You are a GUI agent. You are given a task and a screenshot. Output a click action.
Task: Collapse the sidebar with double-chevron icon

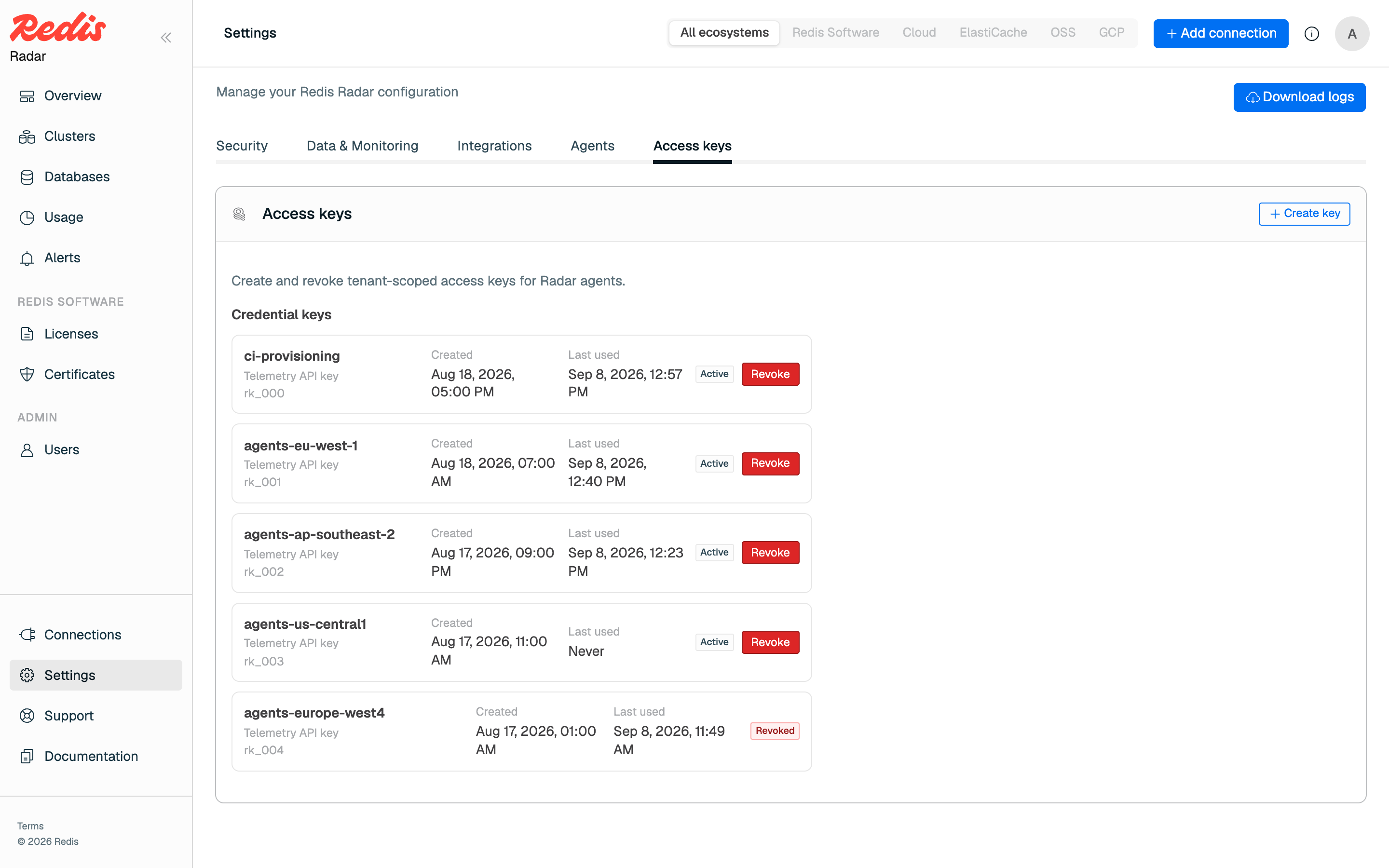click(x=166, y=38)
